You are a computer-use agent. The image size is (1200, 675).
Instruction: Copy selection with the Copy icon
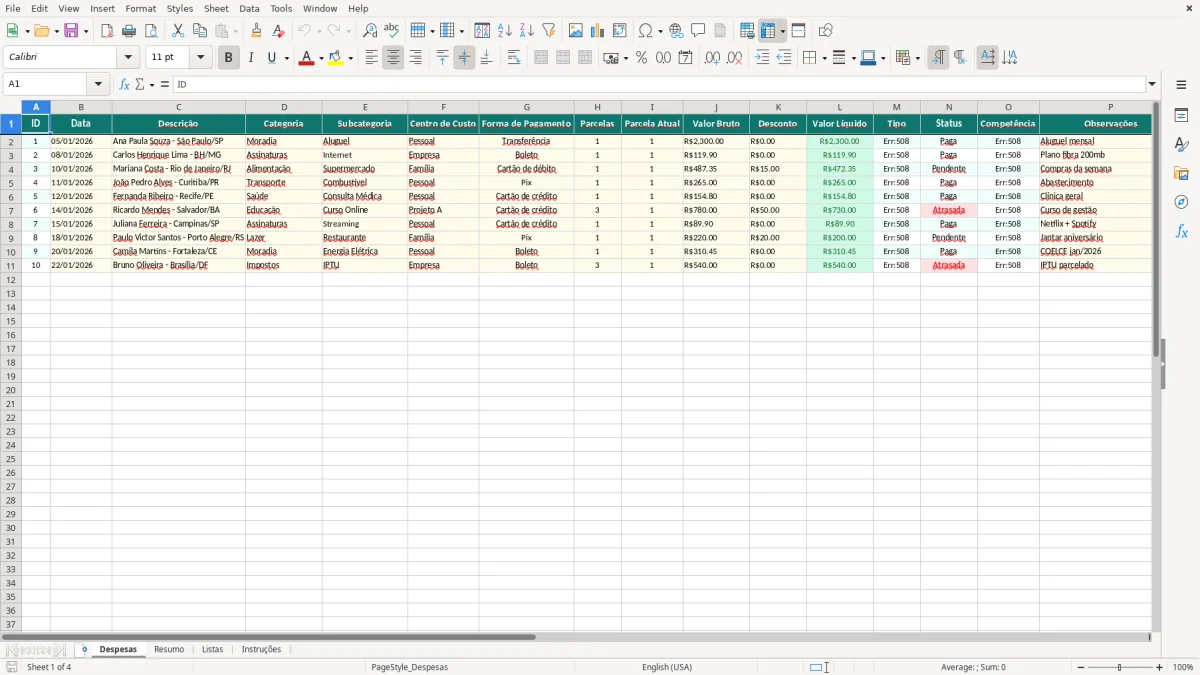tap(200, 31)
